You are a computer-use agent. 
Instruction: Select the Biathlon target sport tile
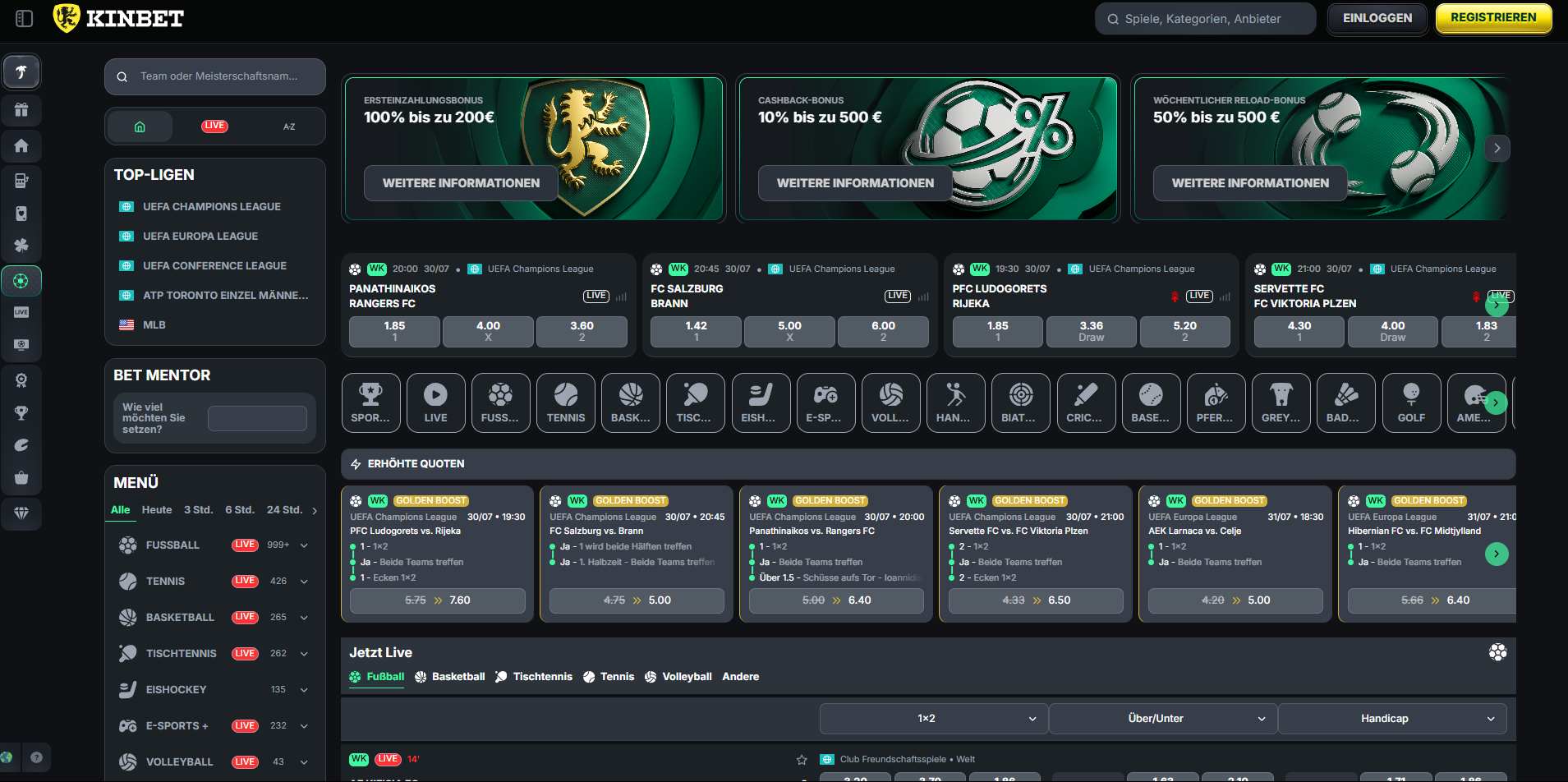(1020, 402)
